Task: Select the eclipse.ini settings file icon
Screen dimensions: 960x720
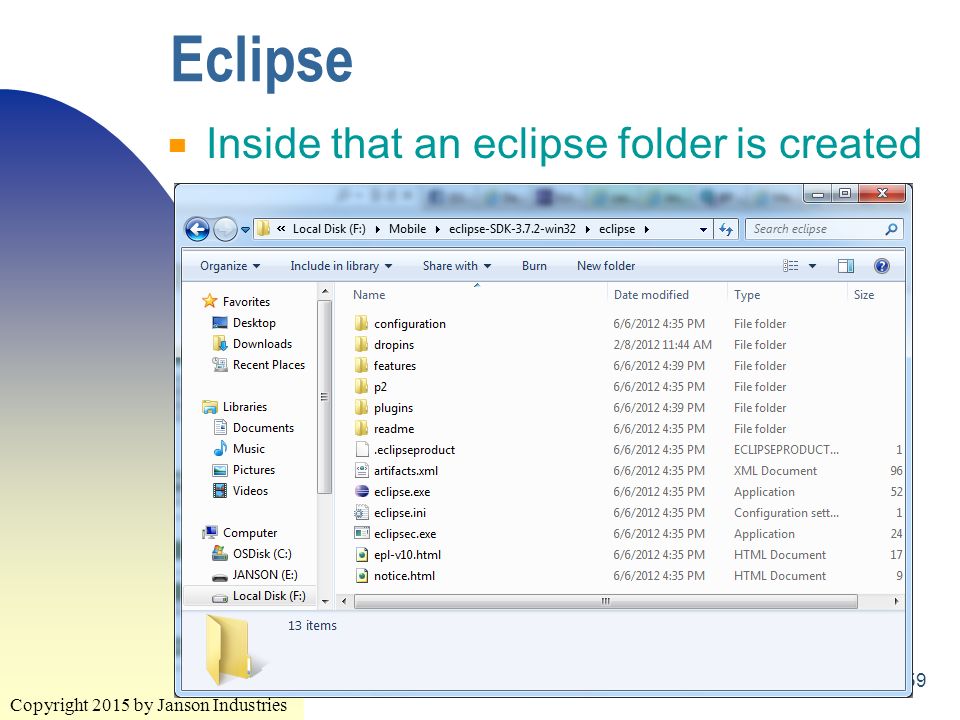Action: (x=362, y=512)
